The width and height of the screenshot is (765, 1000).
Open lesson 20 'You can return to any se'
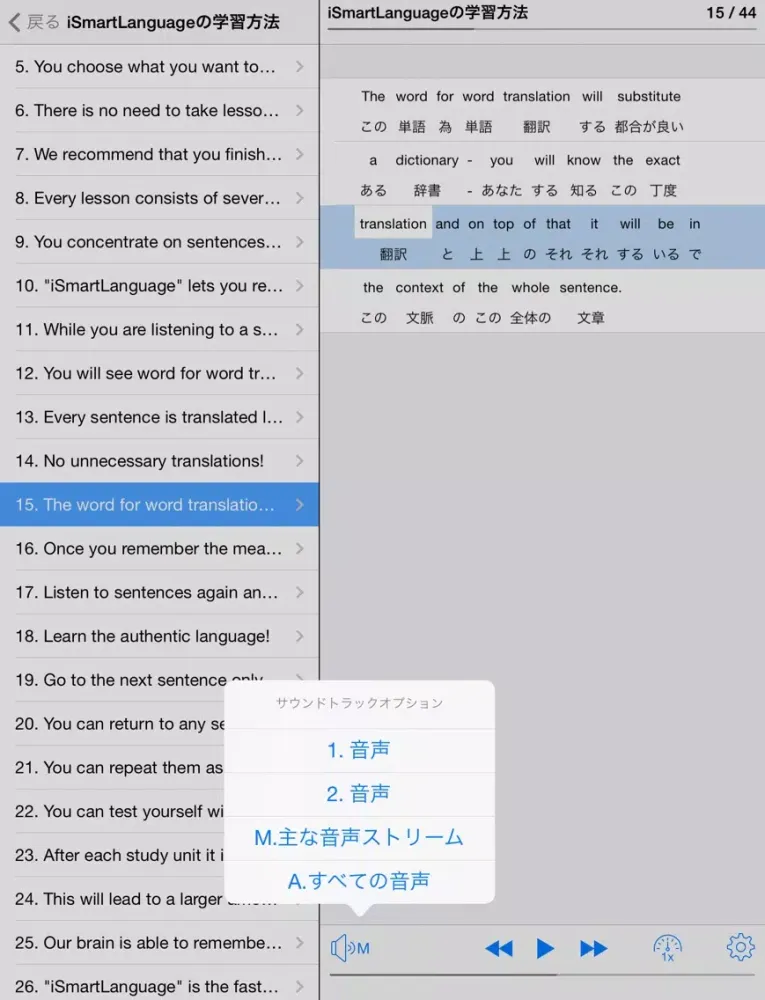coord(112,724)
